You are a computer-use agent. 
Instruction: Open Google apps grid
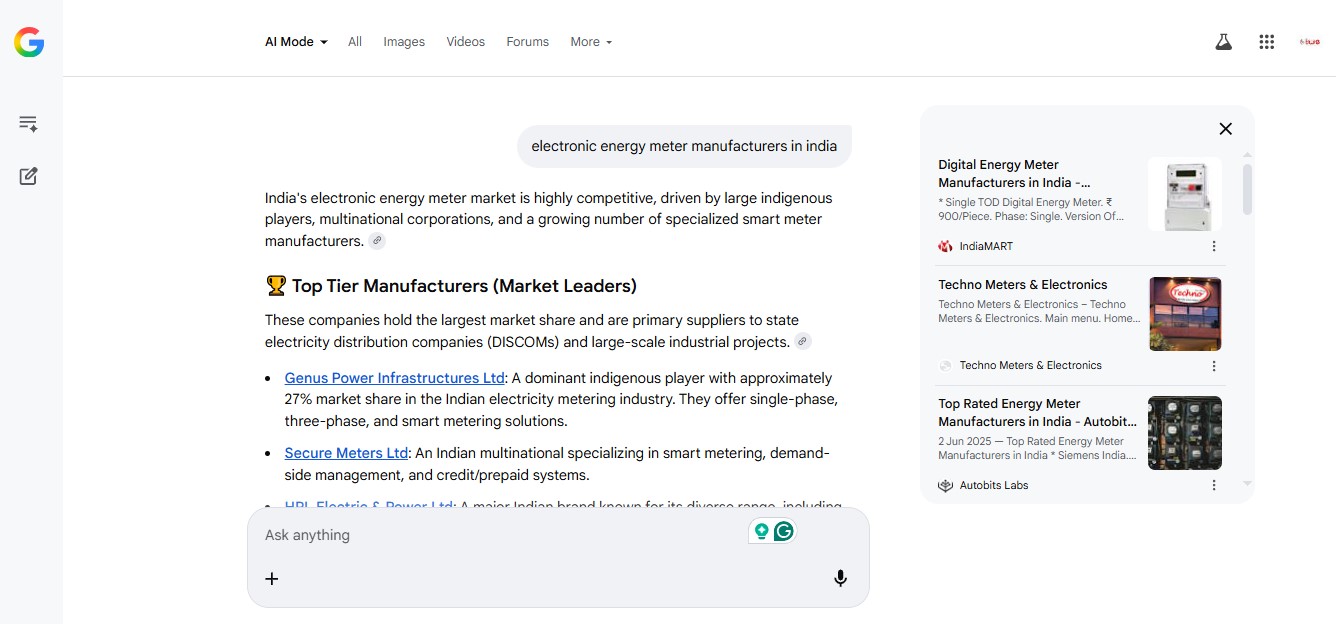(1267, 42)
